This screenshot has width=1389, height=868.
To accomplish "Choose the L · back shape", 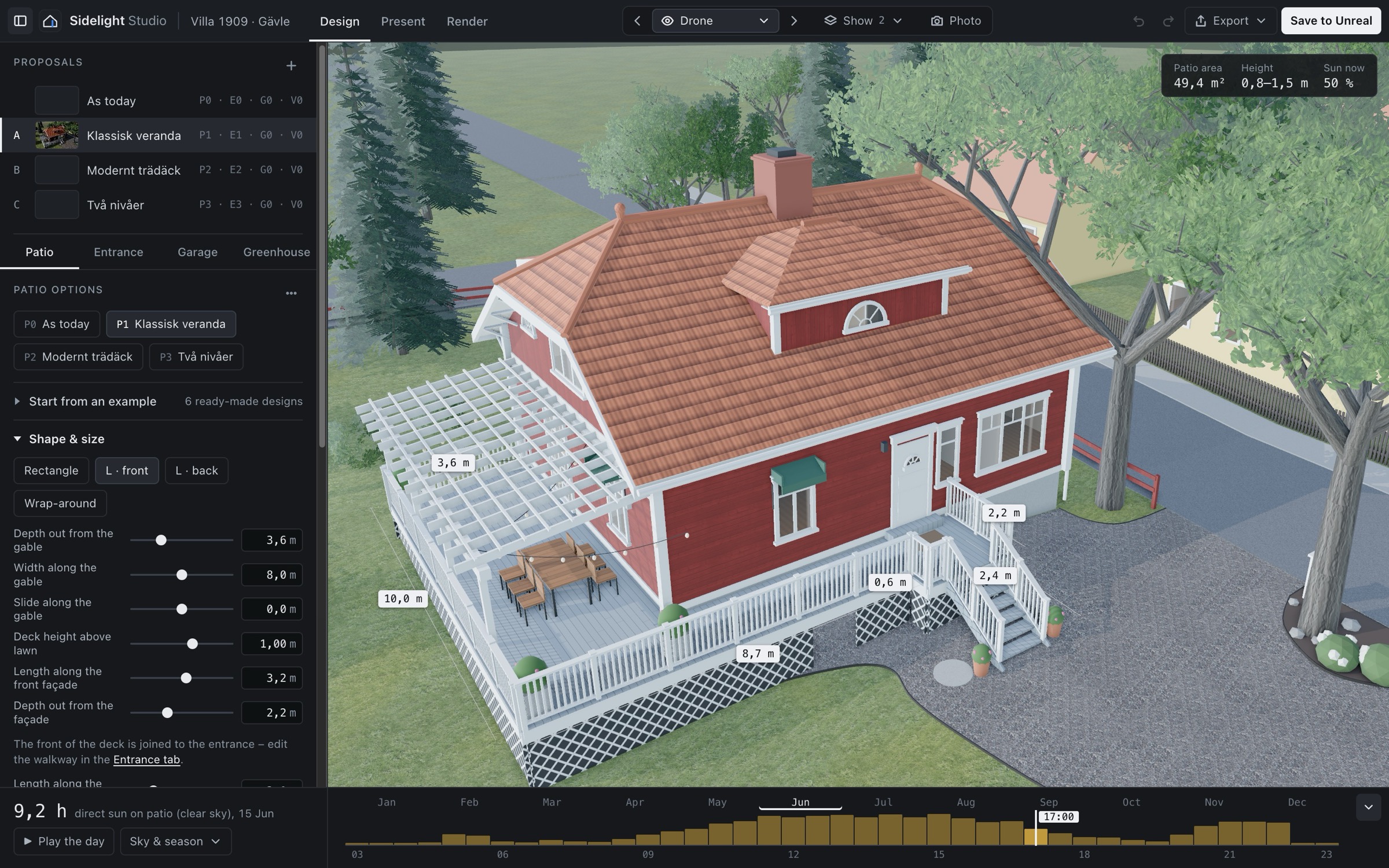I will click(x=197, y=470).
